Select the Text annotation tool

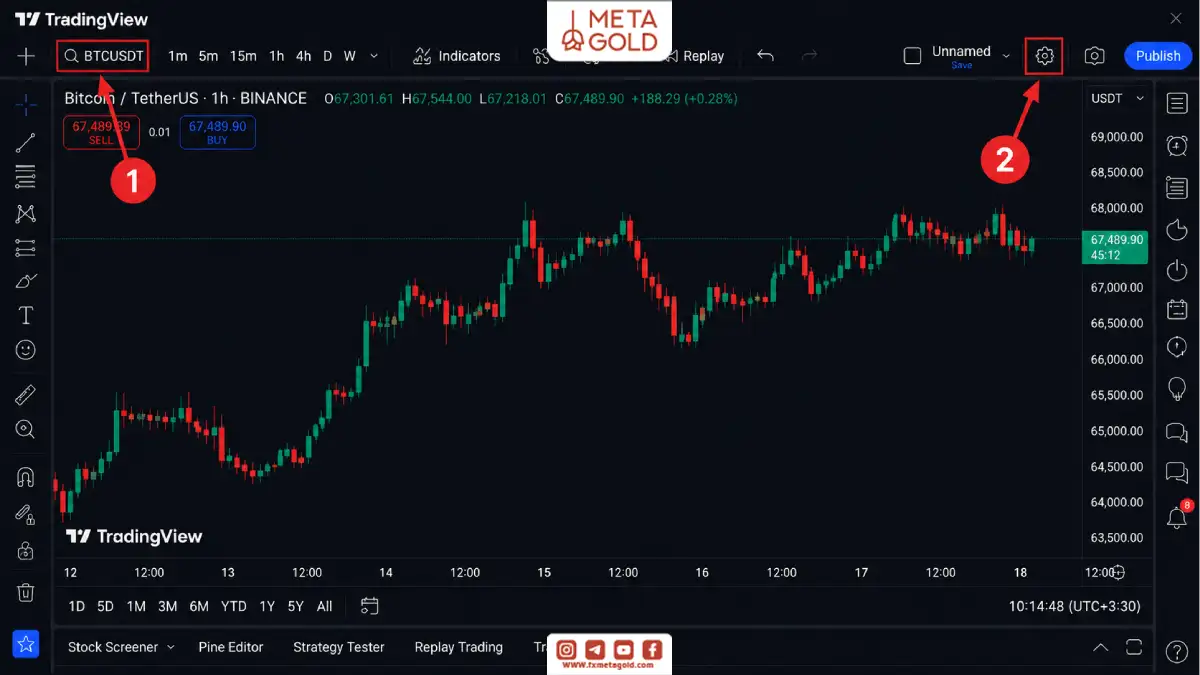[26, 316]
